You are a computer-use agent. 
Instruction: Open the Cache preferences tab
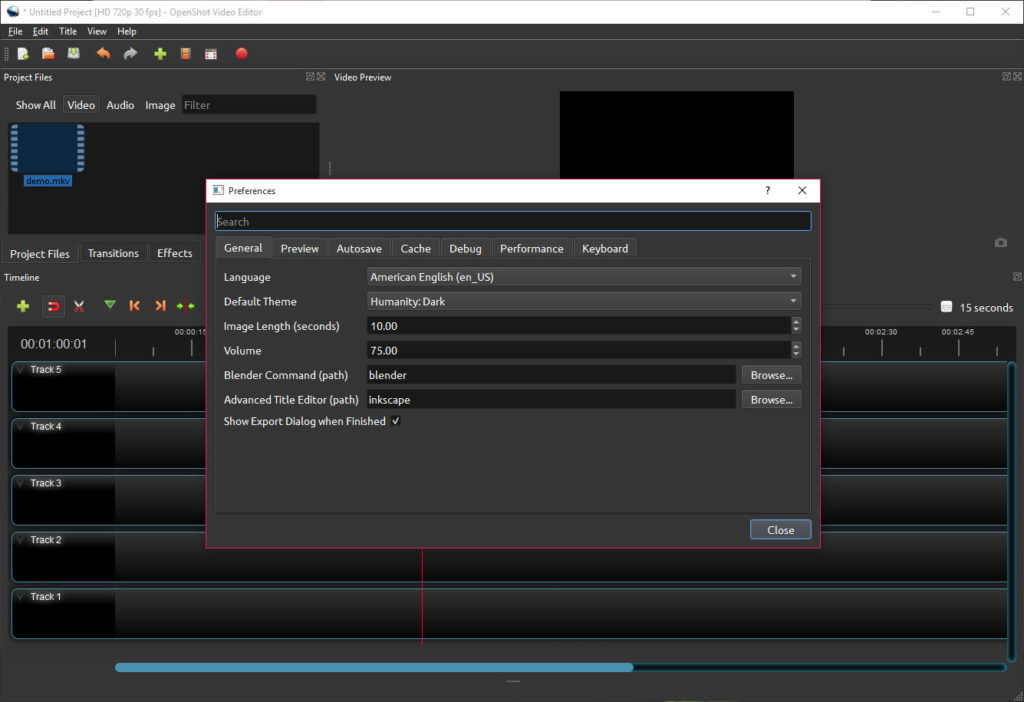[x=415, y=249]
